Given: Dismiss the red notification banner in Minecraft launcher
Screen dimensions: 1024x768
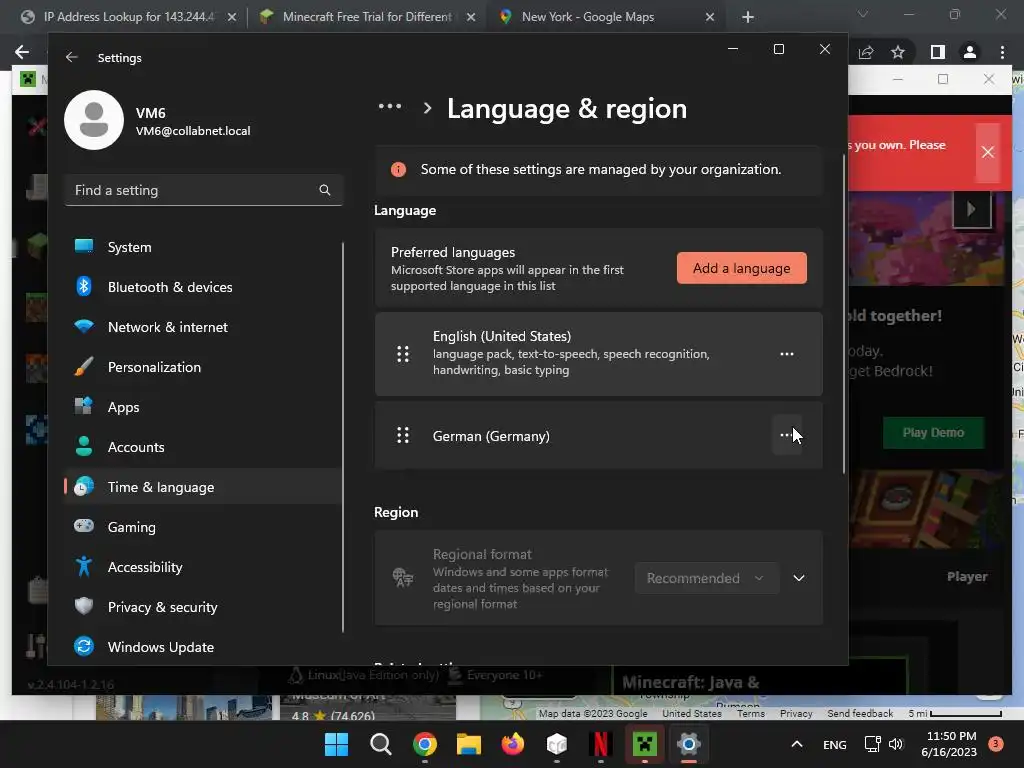Looking at the screenshot, I should [988, 152].
